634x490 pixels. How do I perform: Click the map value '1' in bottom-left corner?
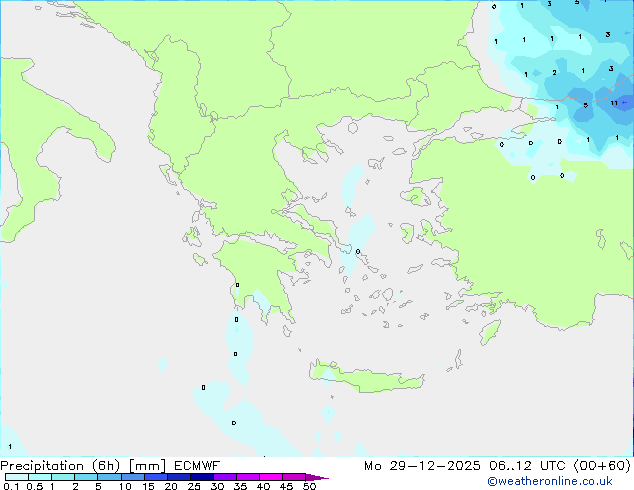(x=10, y=447)
